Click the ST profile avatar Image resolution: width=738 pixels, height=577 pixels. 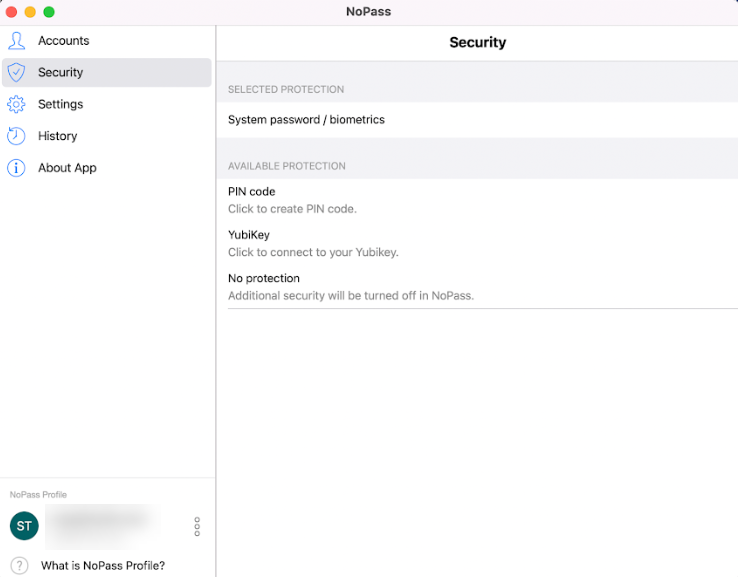coord(24,526)
